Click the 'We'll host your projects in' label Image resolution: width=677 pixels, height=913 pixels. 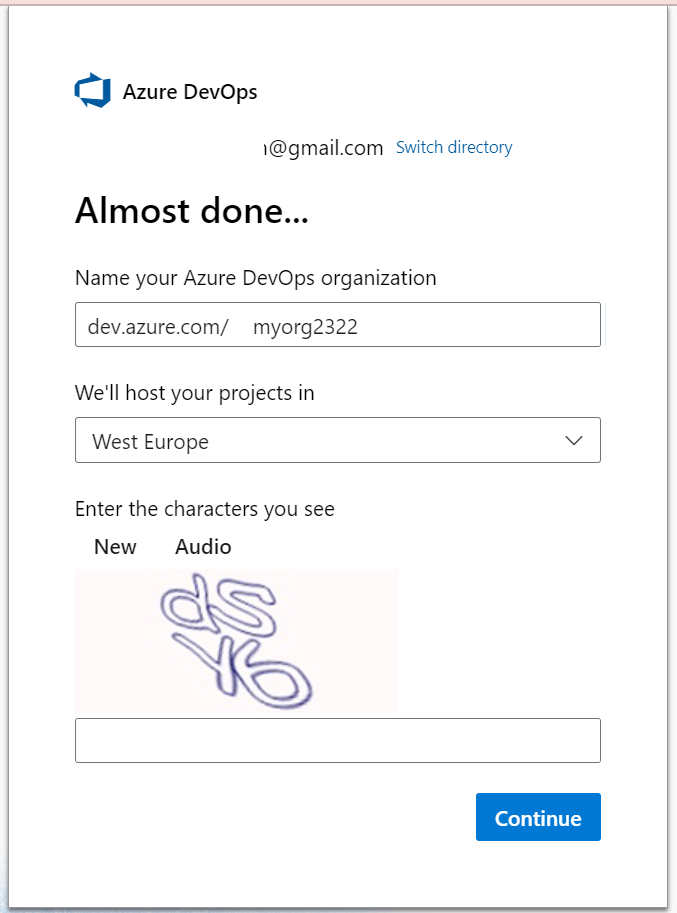194,393
